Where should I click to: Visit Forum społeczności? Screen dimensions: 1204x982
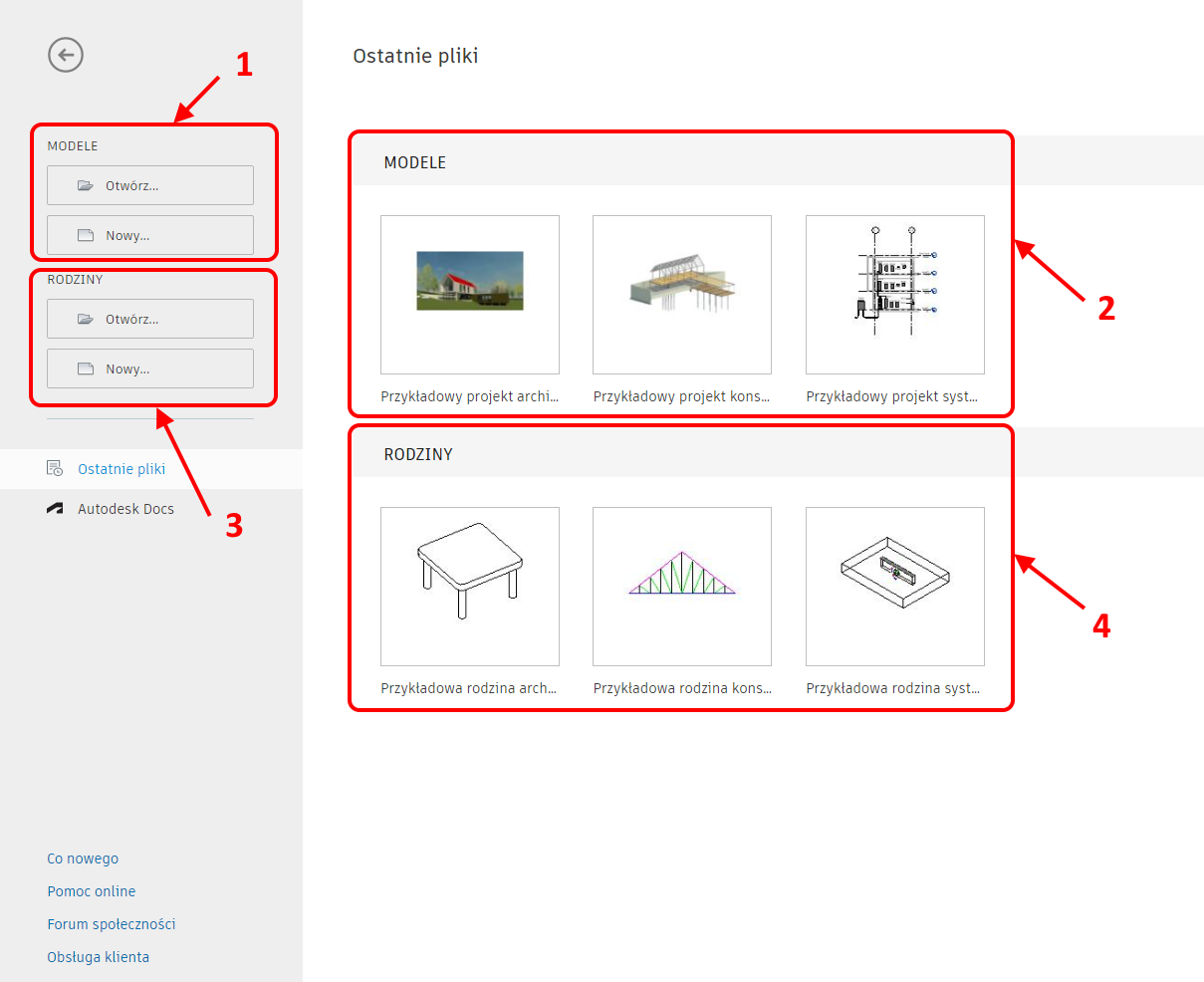tap(111, 923)
